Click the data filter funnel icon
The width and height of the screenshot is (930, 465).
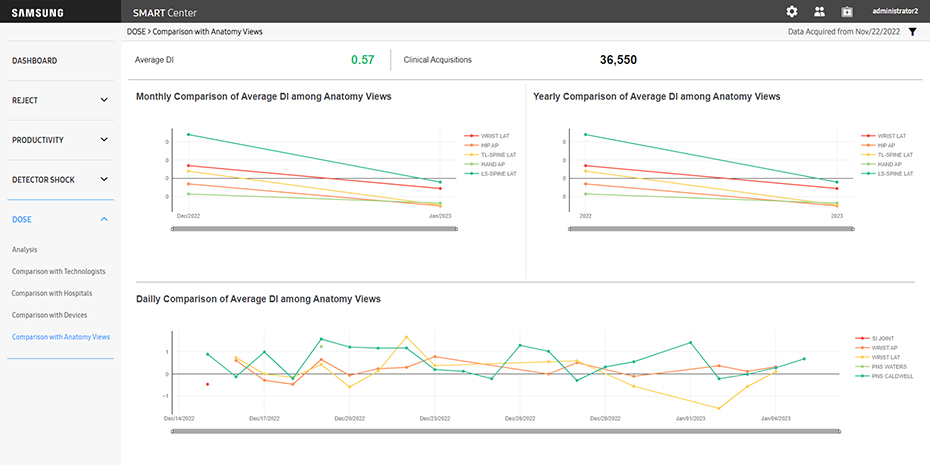tap(912, 32)
